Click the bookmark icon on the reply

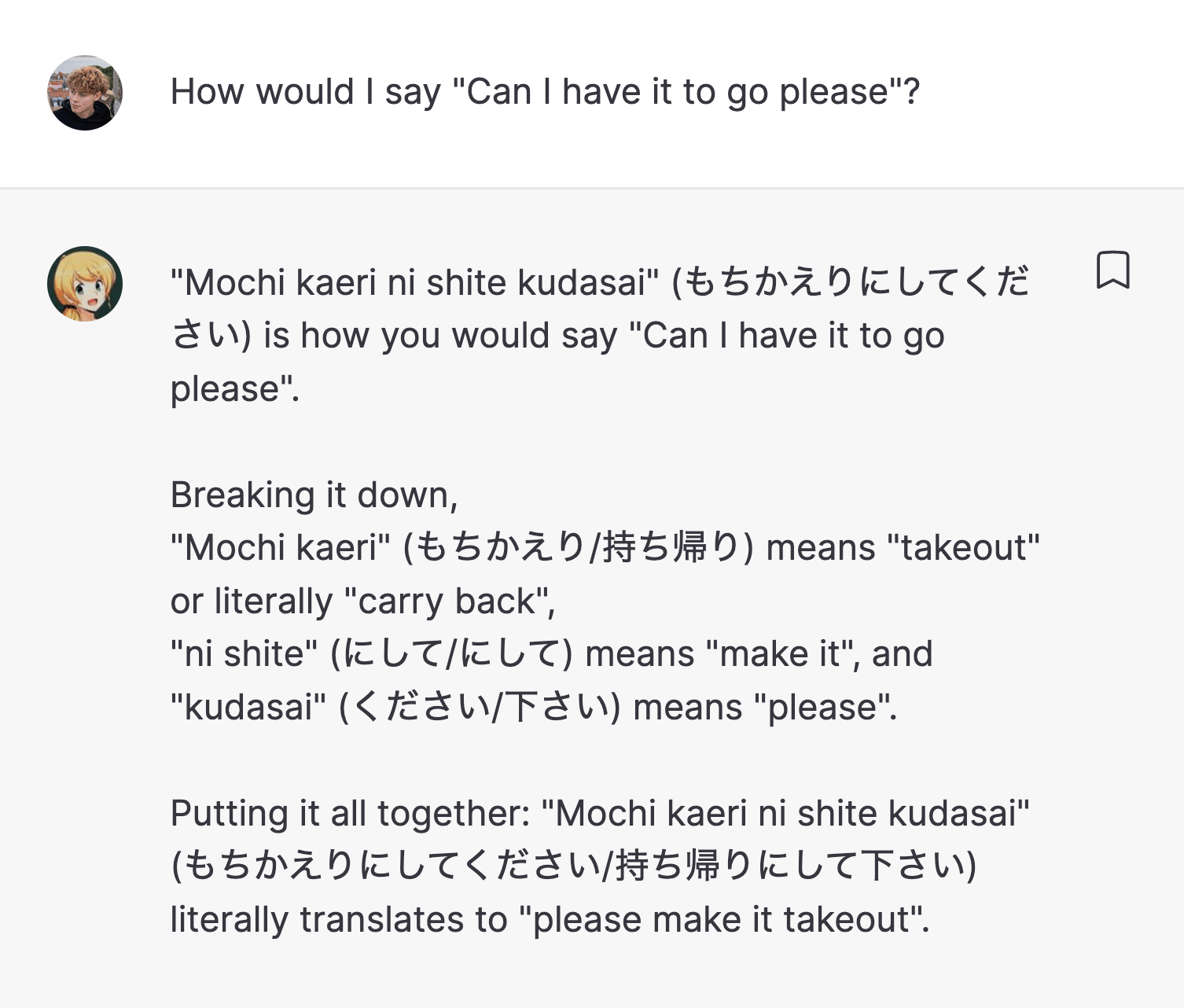[x=1112, y=270]
